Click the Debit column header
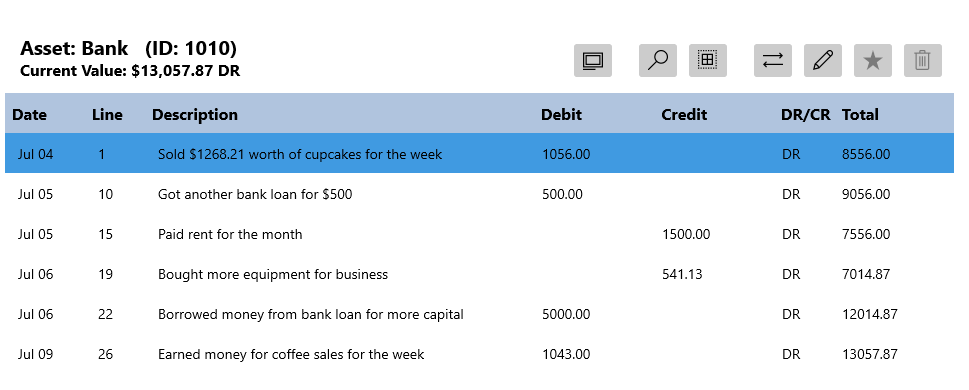The width and height of the screenshot is (969, 390). [561, 115]
